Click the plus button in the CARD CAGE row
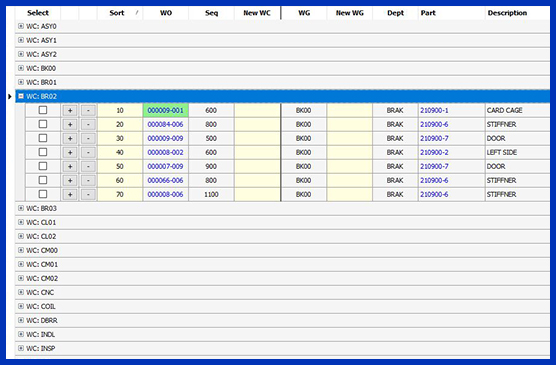This screenshot has height=365, width=556. coord(70,111)
